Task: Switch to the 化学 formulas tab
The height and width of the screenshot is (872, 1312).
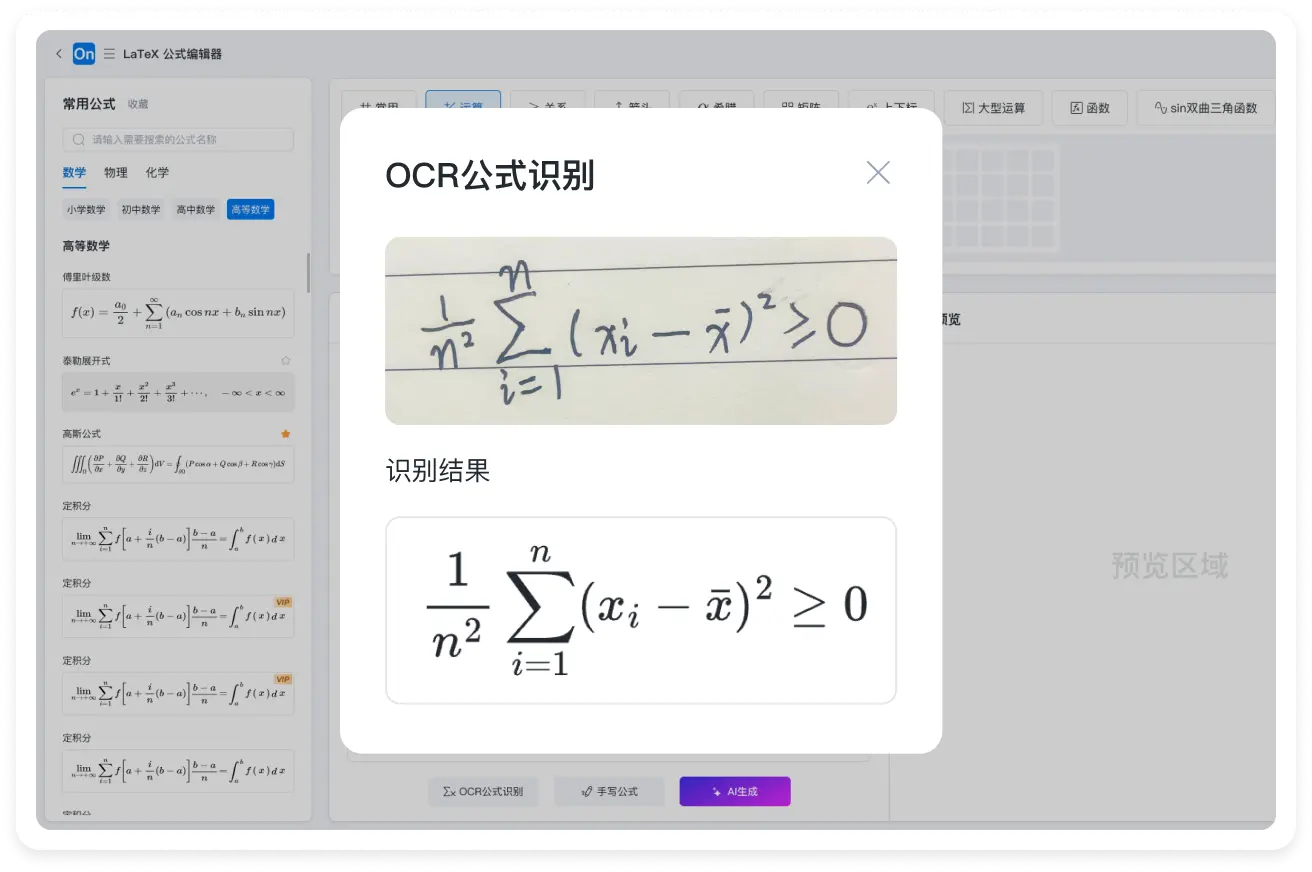Action: click(157, 172)
